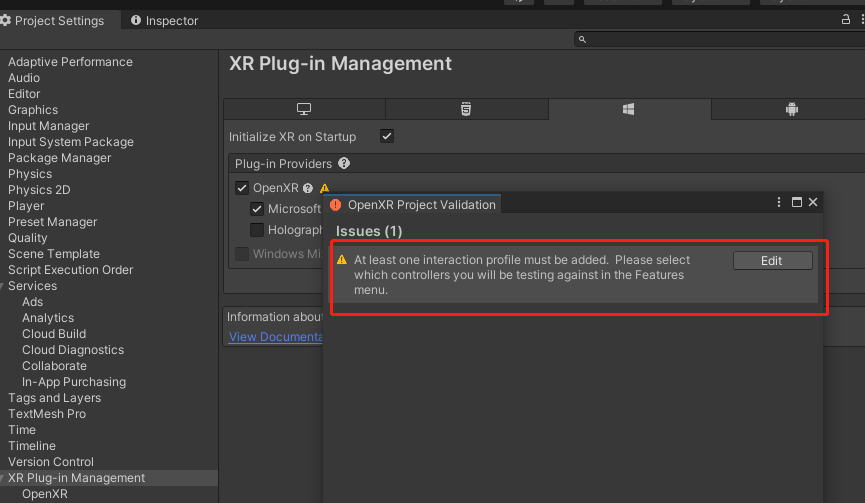Open Quality settings
Viewport: 865px width, 503px height.
click(28, 238)
